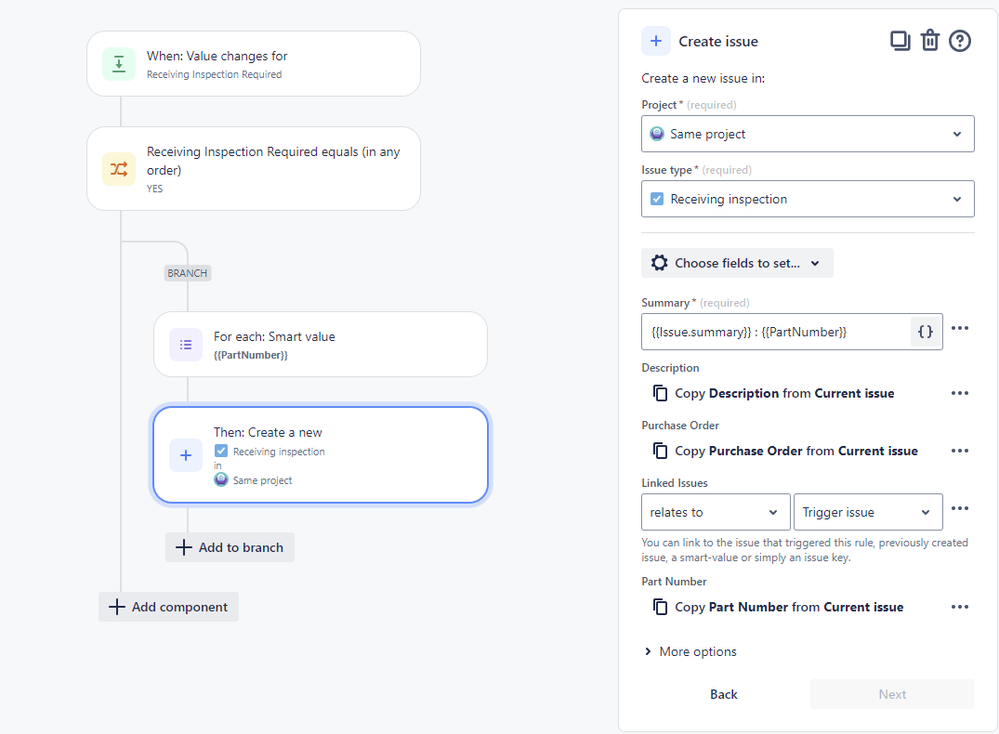Change the relates to link type
Image resolution: width=999 pixels, height=734 pixels.
point(715,512)
